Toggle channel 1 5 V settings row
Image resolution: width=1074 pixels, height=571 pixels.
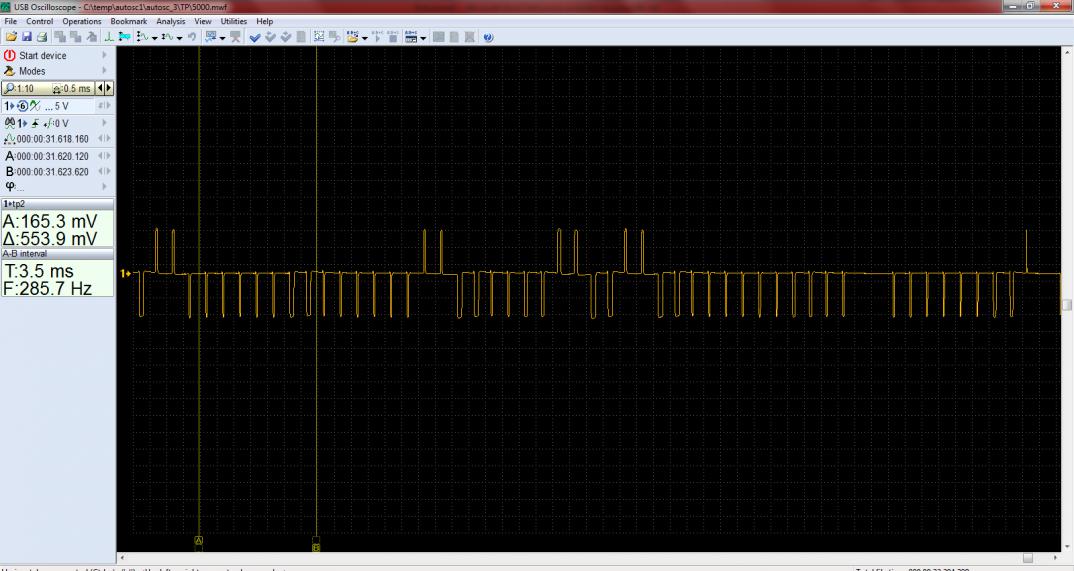[x=50, y=106]
